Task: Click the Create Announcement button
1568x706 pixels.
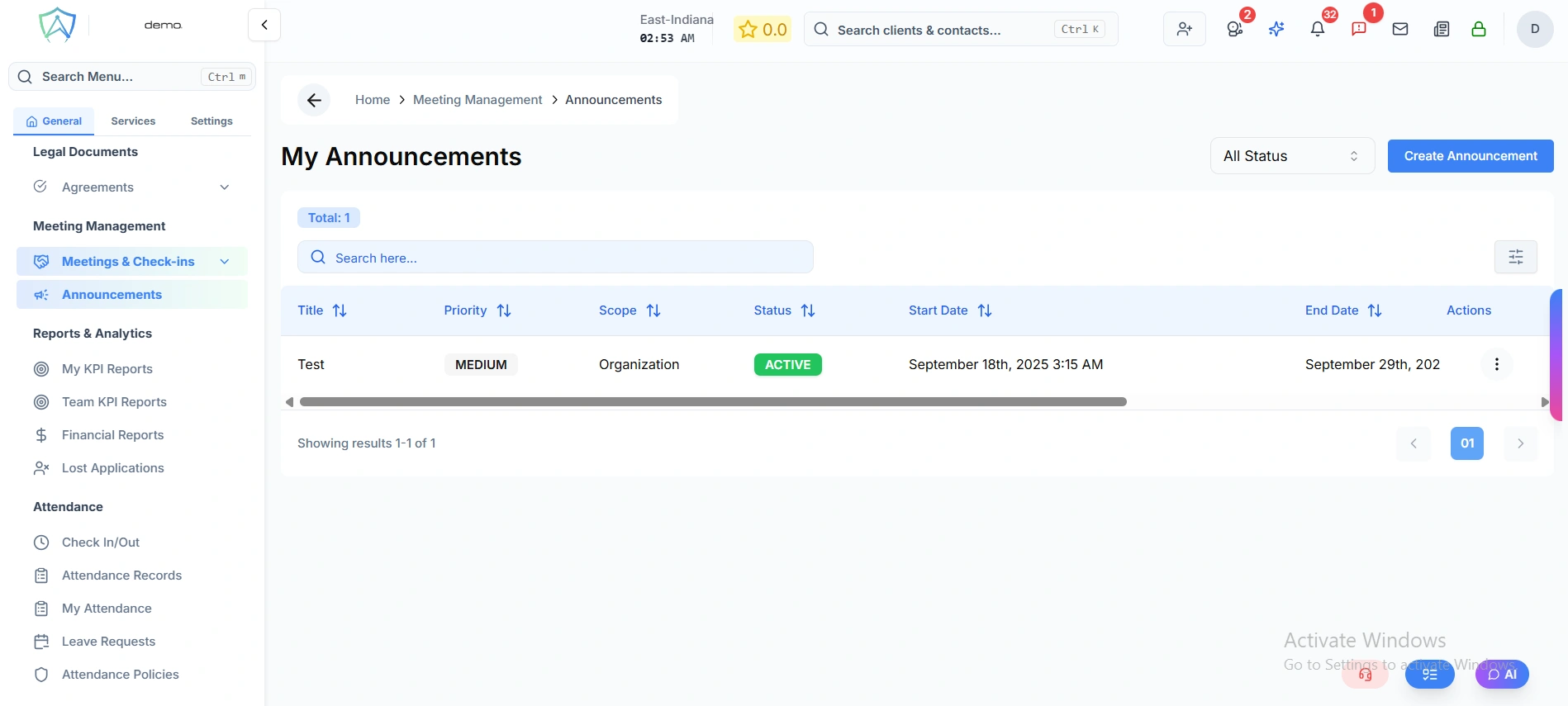Action: (x=1470, y=156)
